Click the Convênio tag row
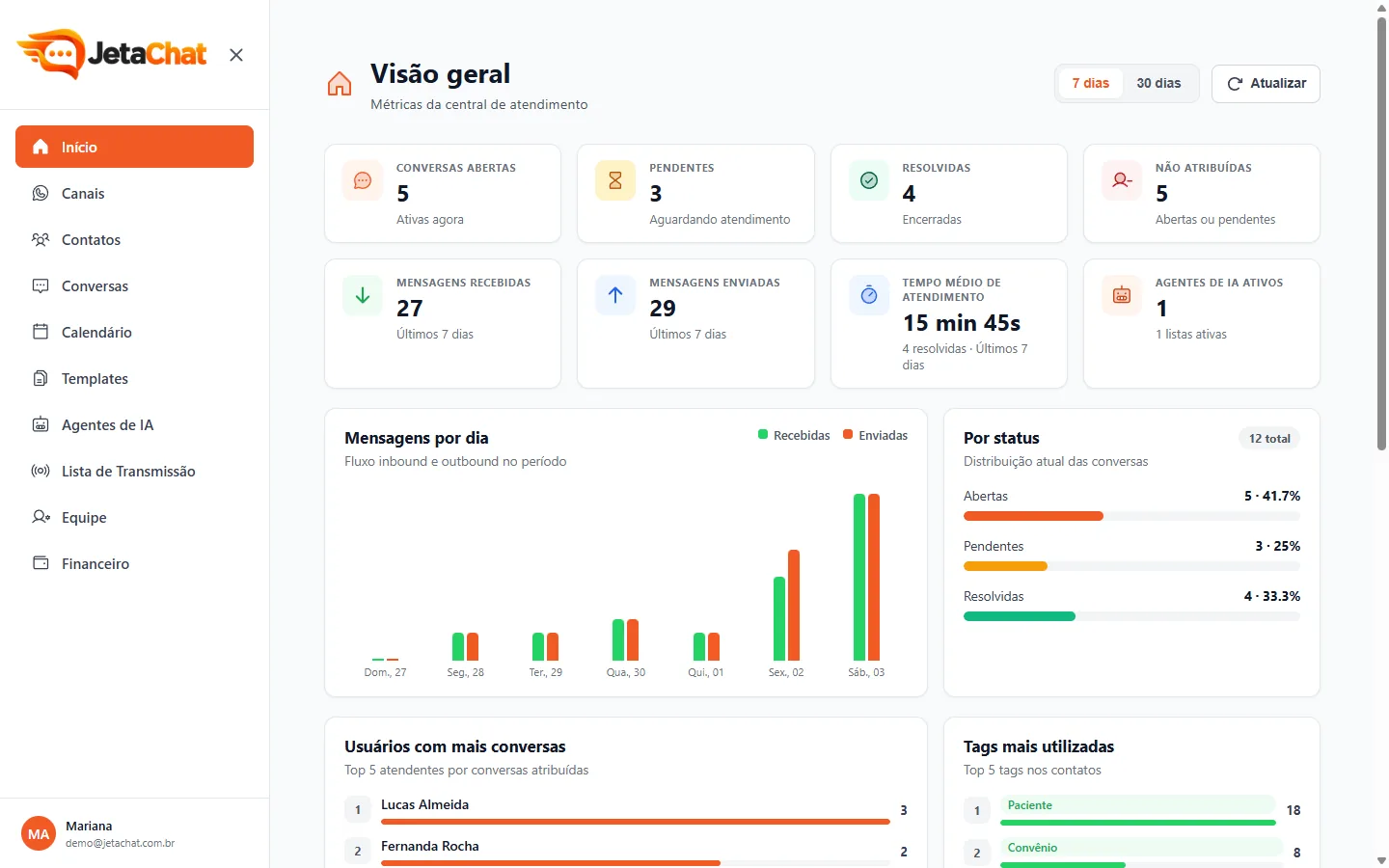The image size is (1389, 868). point(1131,853)
